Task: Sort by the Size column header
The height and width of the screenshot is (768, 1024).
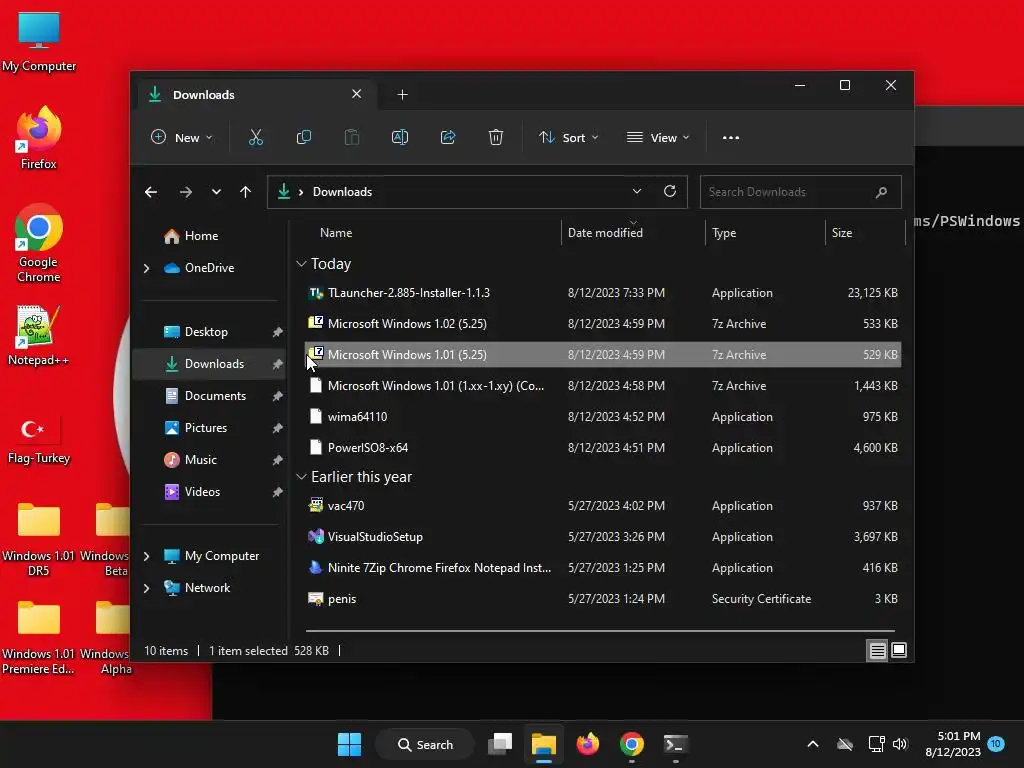Action: 842,232
